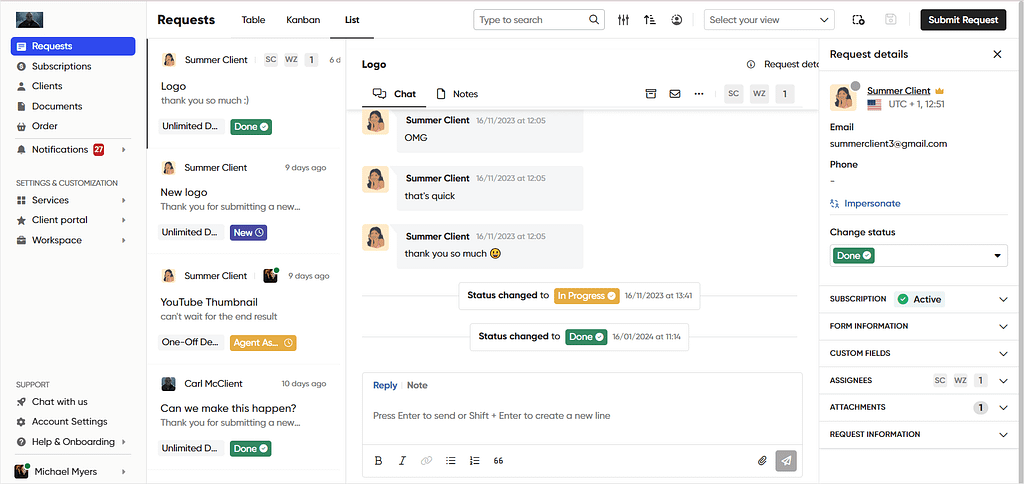Open Account Settings in the sidebar
1024x484 pixels.
pos(69,421)
